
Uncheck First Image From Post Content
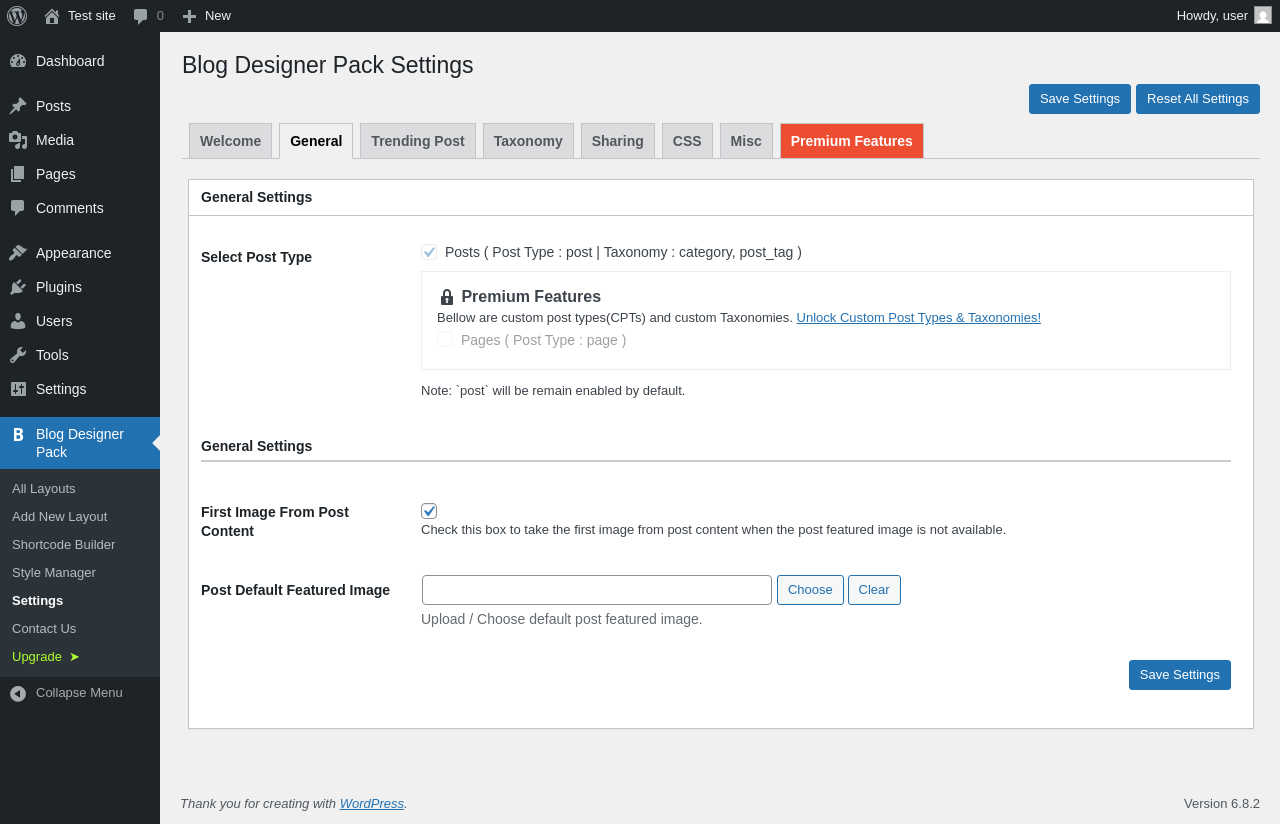click(429, 511)
